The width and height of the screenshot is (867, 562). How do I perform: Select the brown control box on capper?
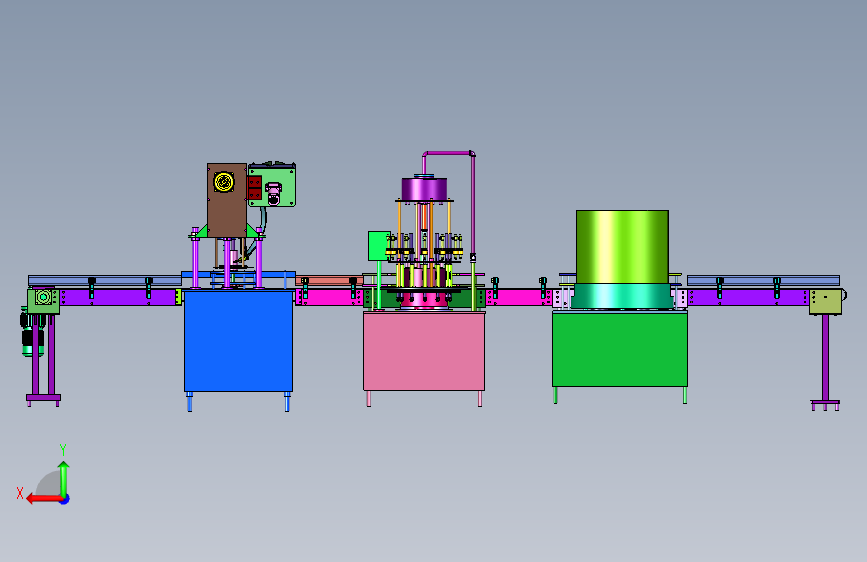(227, 200)
